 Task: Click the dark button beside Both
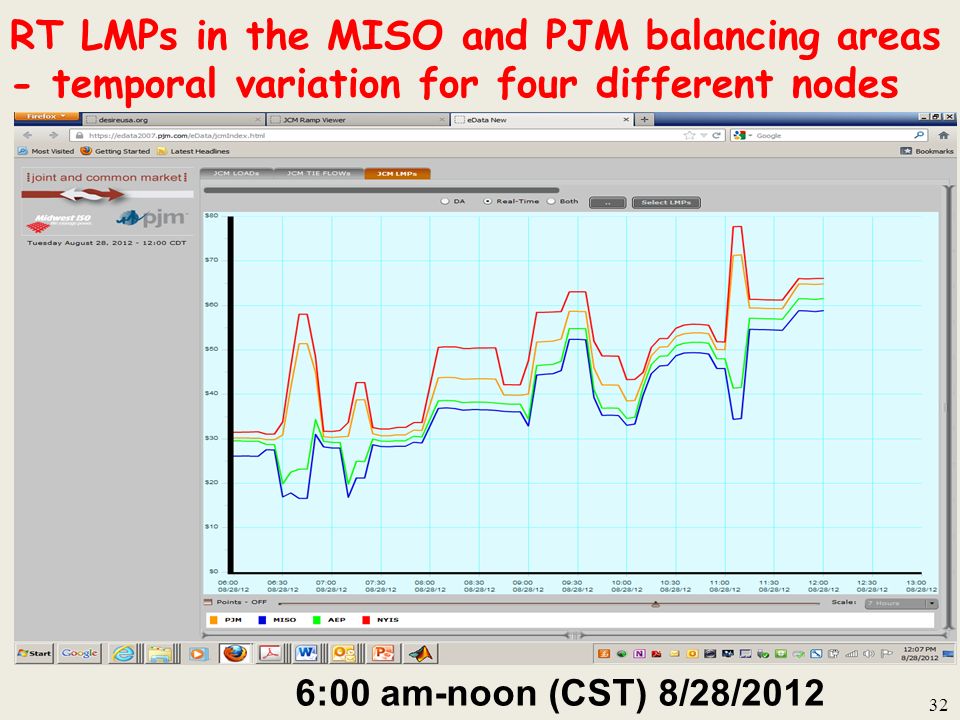[607, 203]
